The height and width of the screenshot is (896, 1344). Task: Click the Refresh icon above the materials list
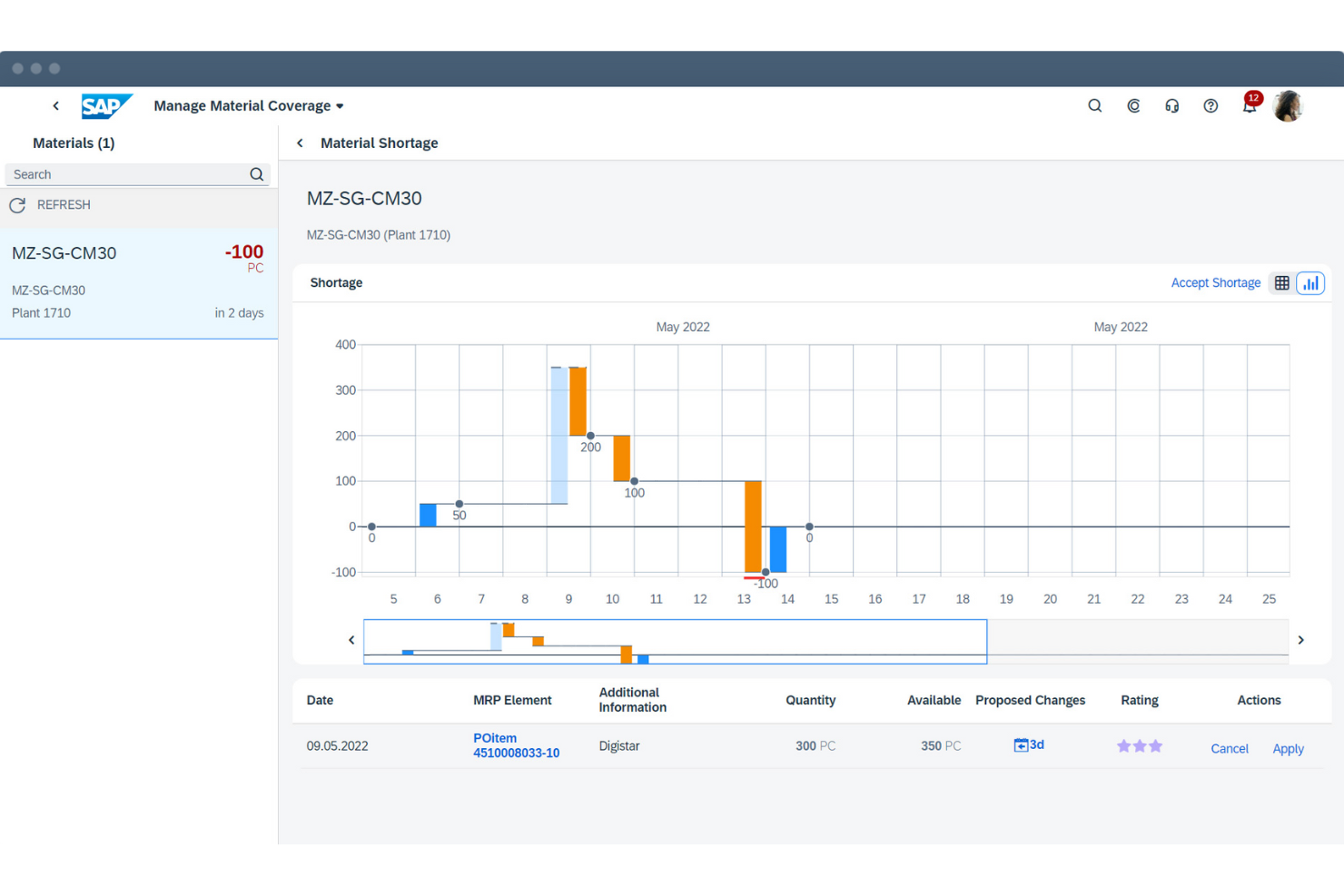[17, 205]
